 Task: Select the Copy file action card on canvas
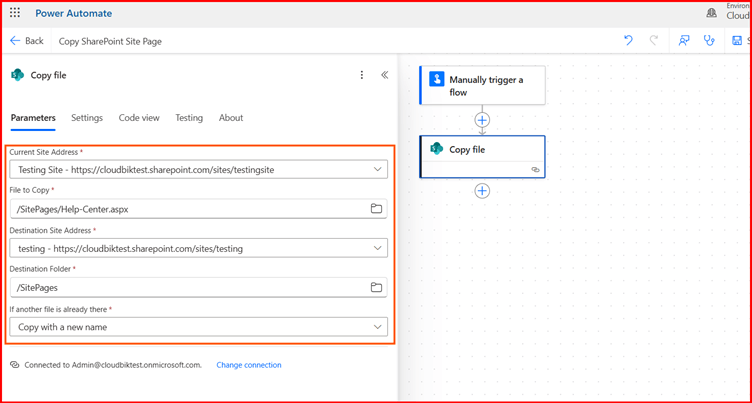pyautogui.click(x=482, y=157)
